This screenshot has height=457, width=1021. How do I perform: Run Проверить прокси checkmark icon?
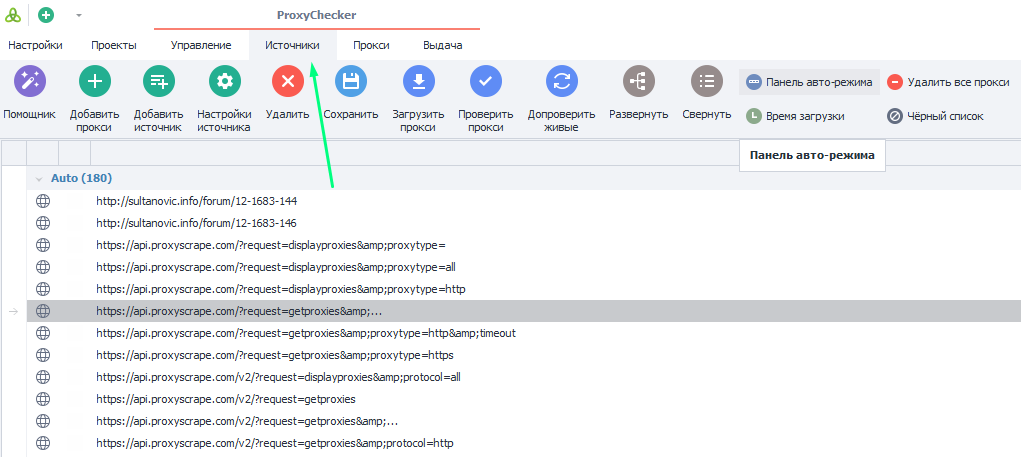point(486,82)
